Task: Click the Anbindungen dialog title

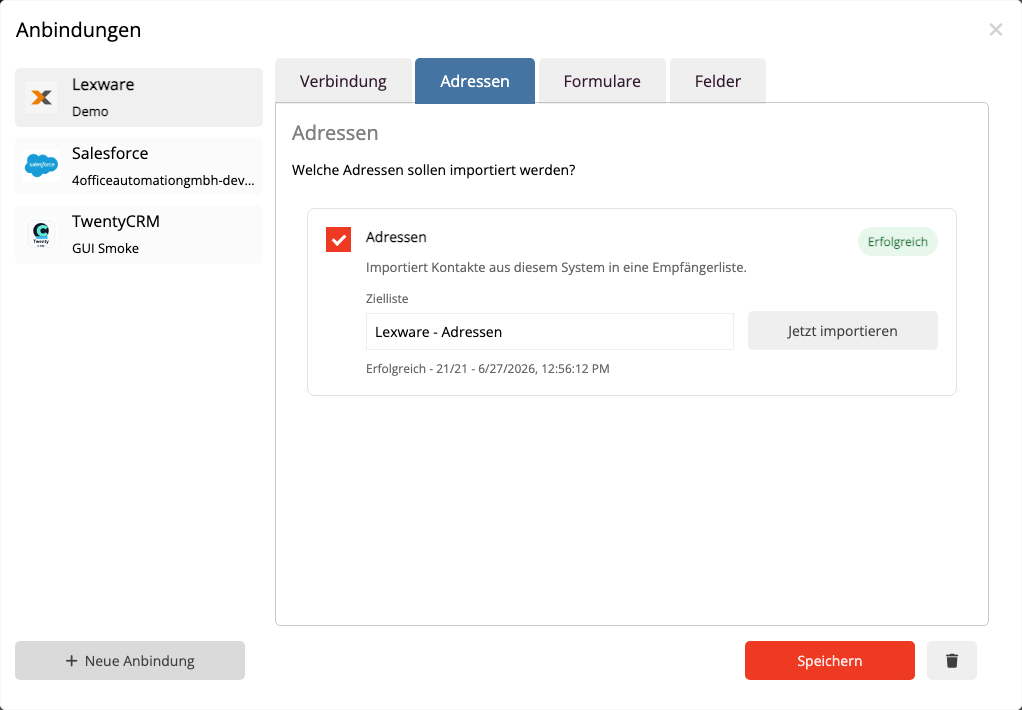Action: 78,30
